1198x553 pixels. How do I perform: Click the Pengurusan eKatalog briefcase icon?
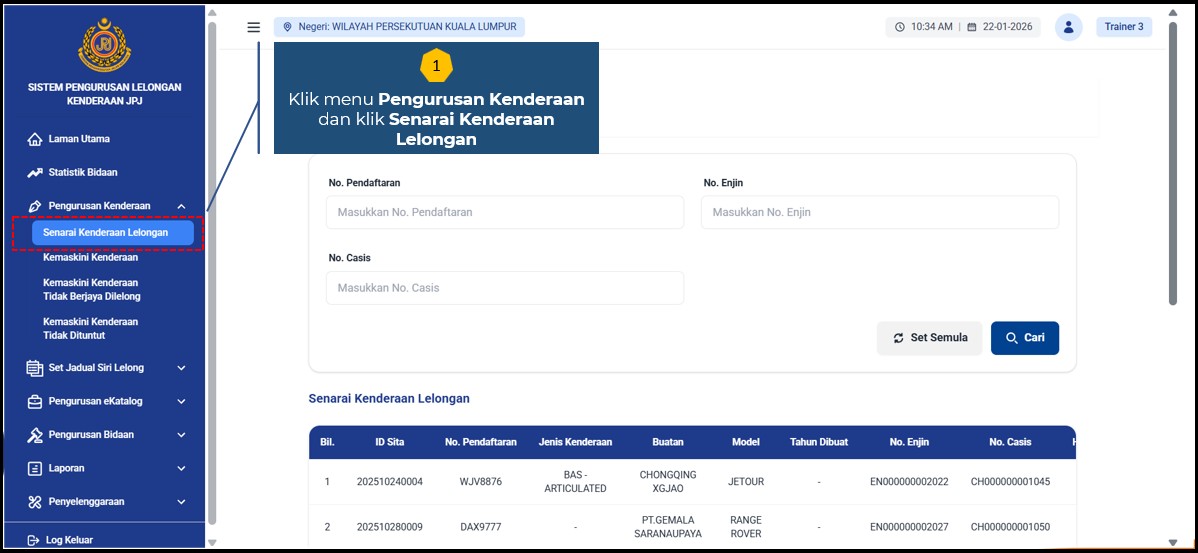(35, 402)
